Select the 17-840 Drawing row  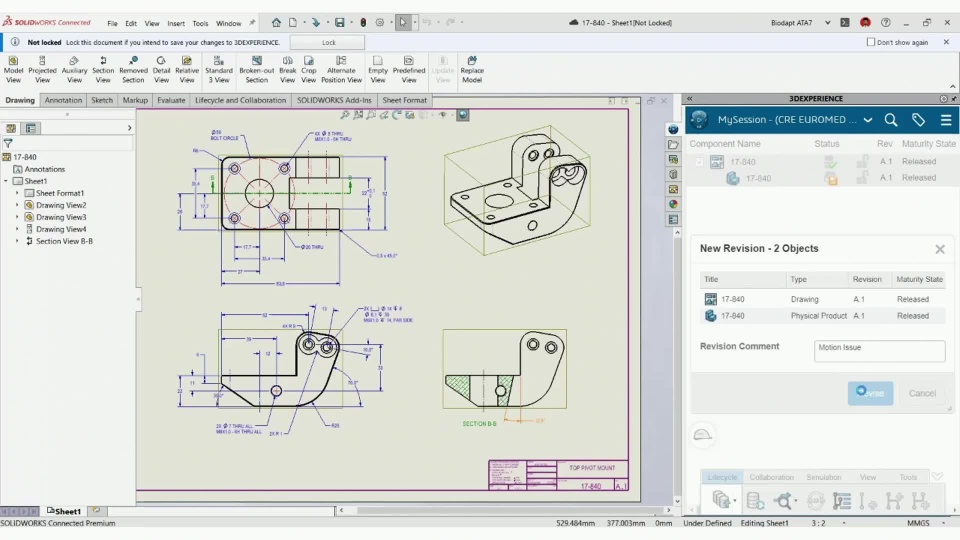(822, 299)
